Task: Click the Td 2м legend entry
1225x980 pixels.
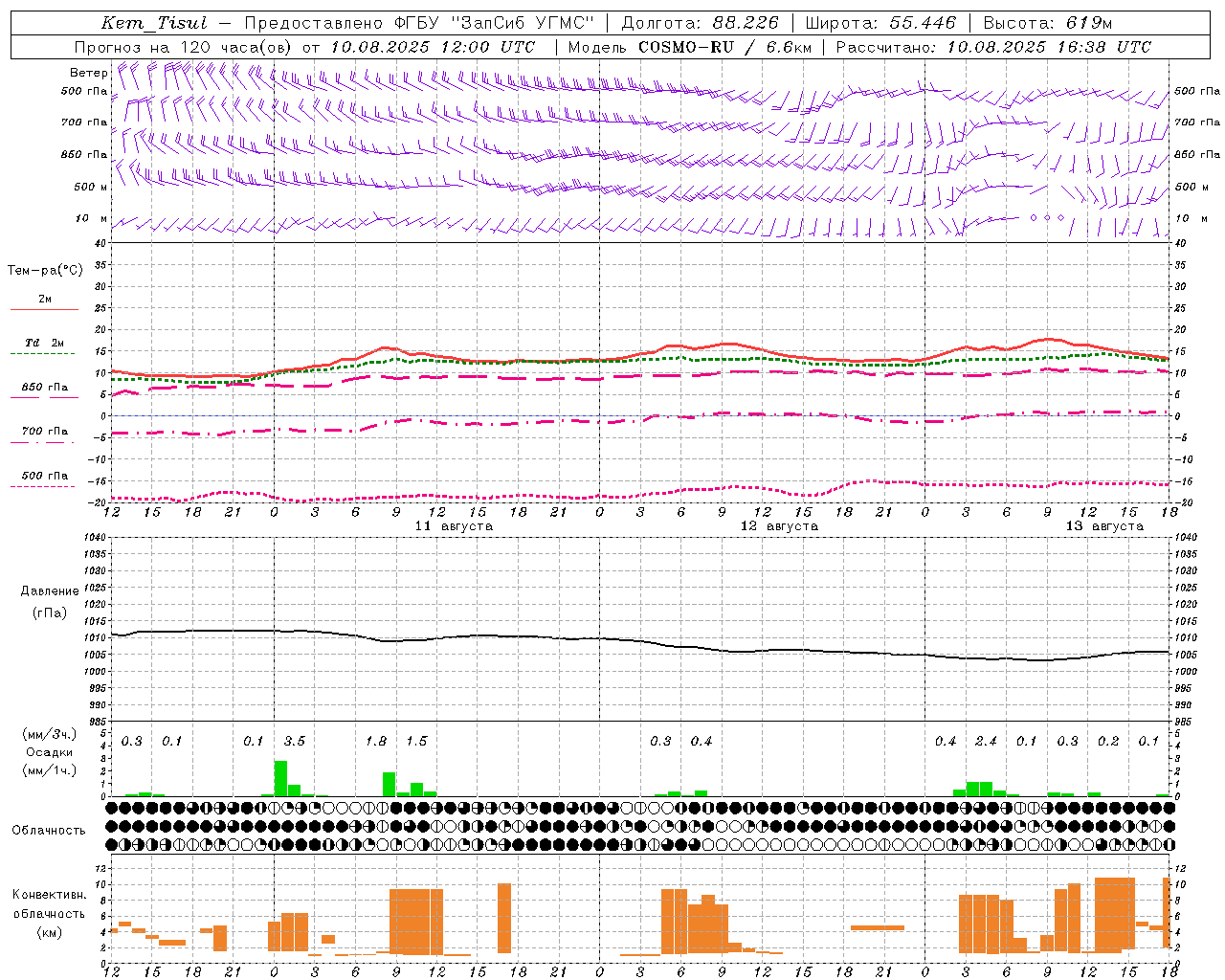Action: pyautogui.click(x=45, y=343)
